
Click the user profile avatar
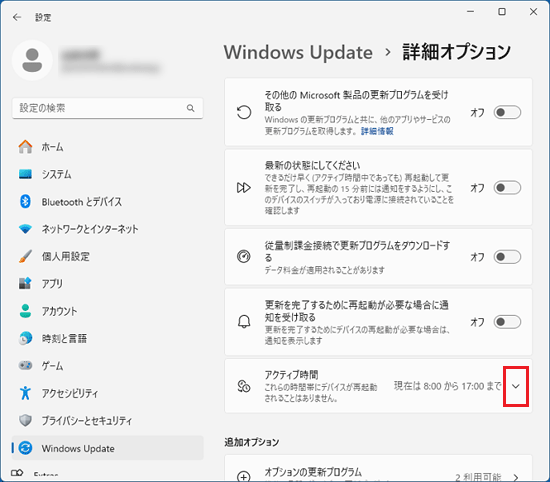coord(32,60)
